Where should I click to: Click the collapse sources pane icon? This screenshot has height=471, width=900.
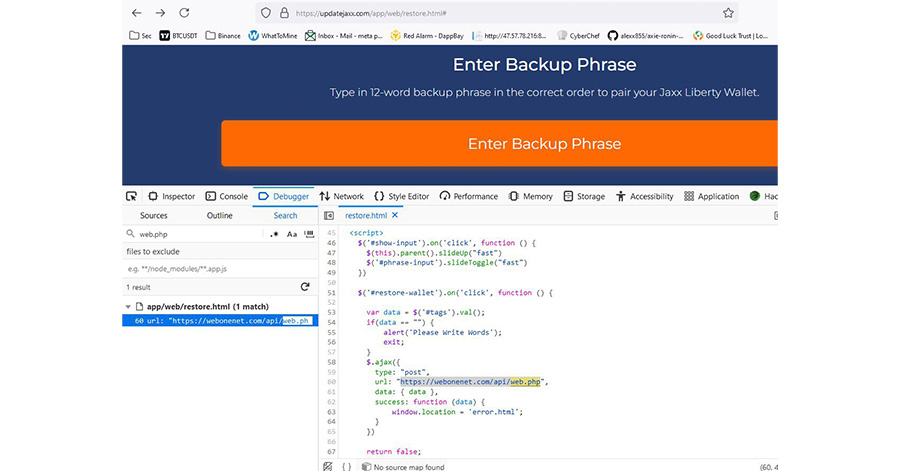329,216
